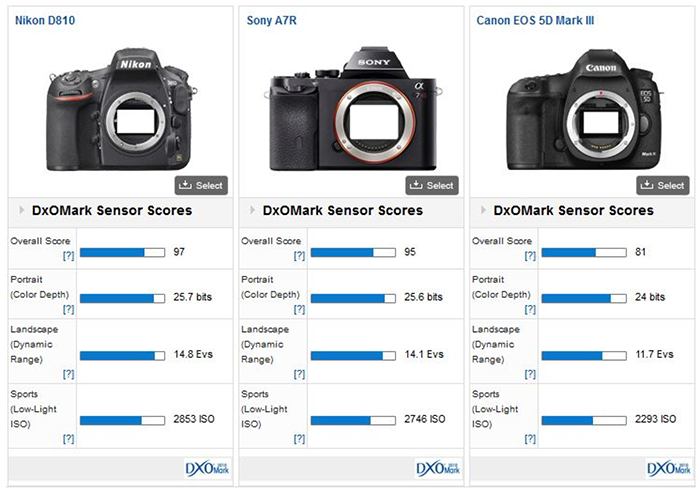Screen dimensions: 700x492
Task: Click the DxOMark logo under Canon 5D Mark III
Action: (669, 469)
